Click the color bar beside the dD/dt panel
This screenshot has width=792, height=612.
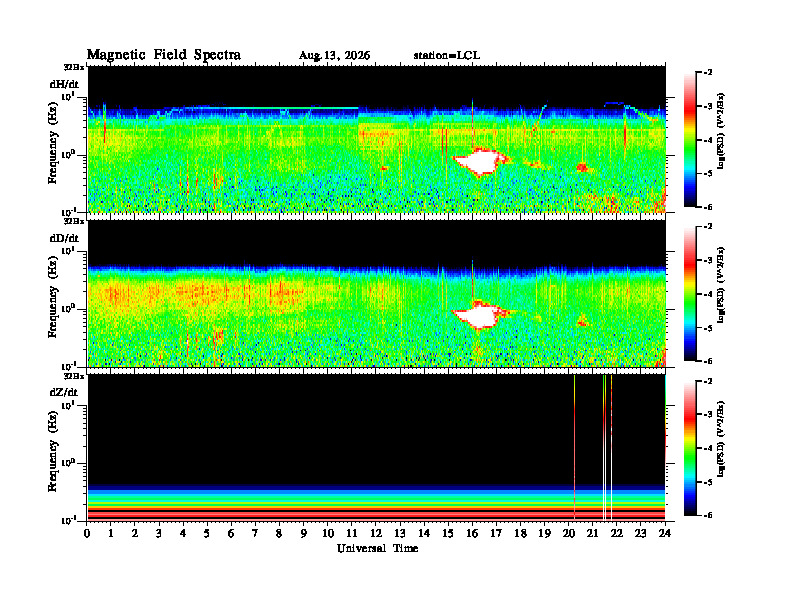point(689,294)
